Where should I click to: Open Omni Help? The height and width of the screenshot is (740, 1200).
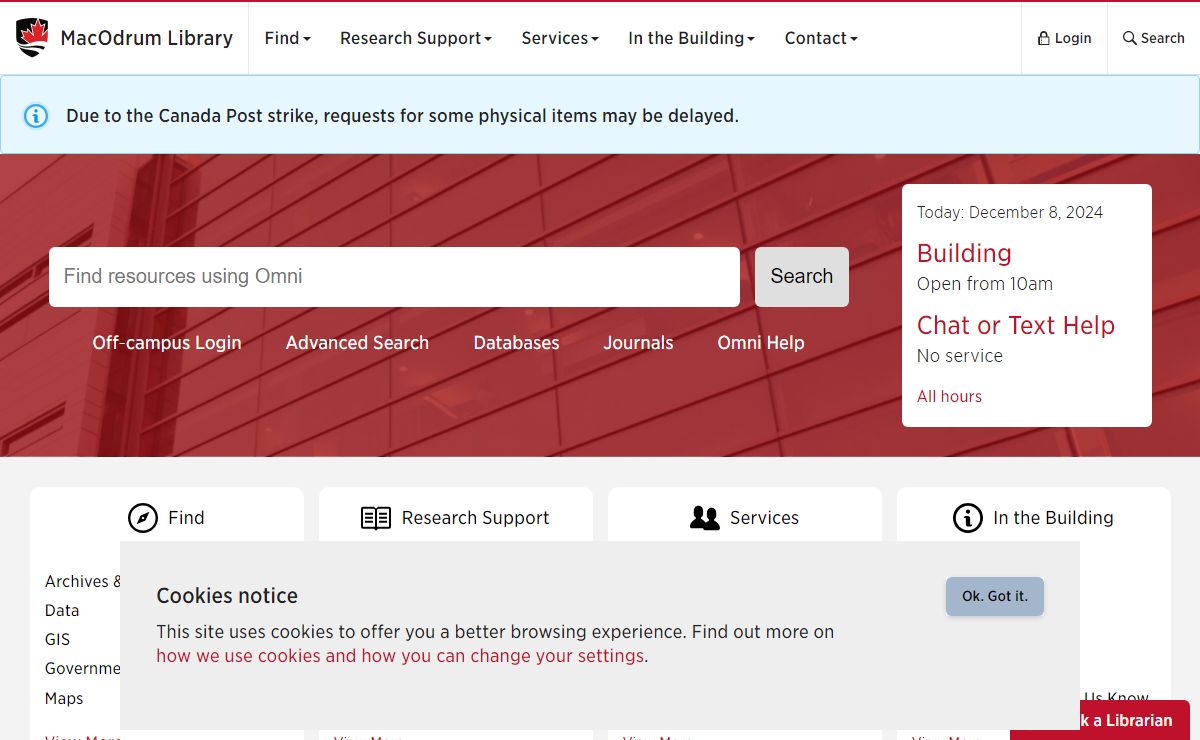[761, 343]
